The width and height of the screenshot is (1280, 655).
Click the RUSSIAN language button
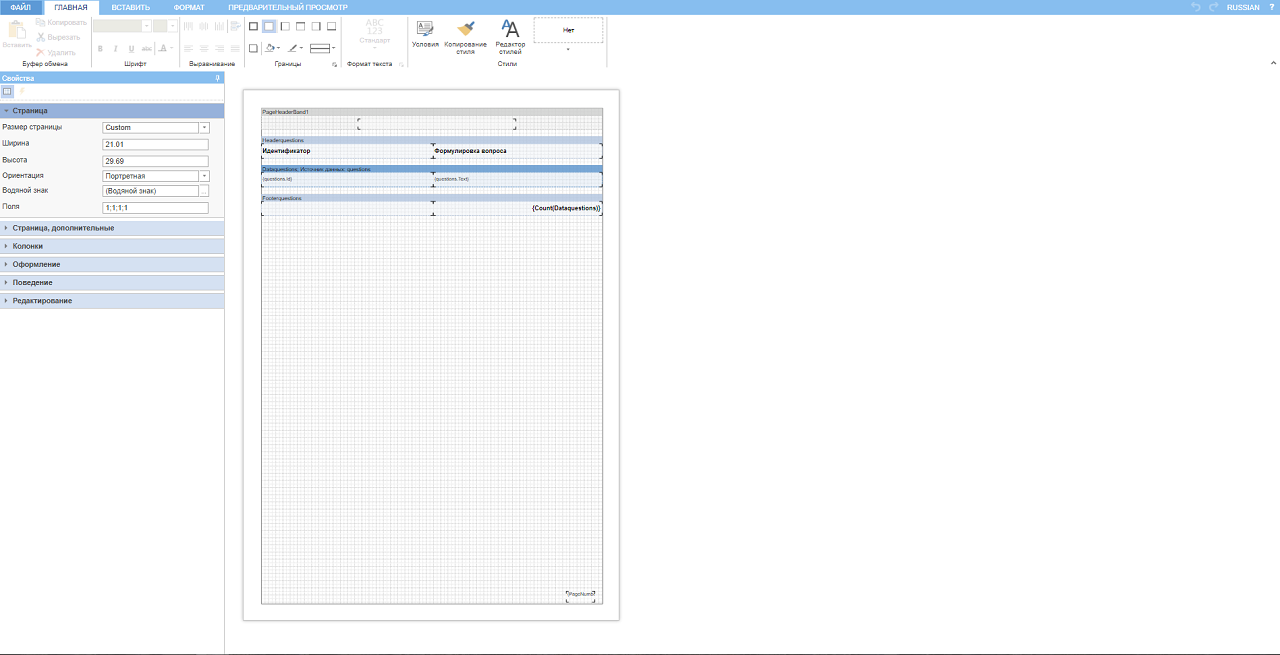coord(1243,7)
